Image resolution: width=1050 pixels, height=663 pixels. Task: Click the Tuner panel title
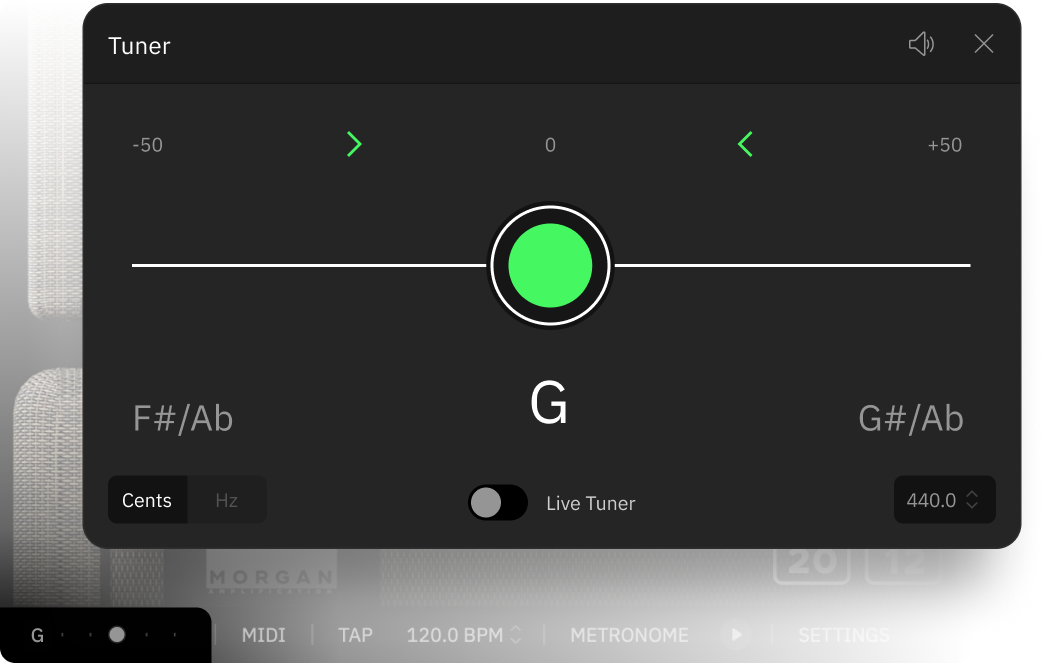tap(139, 46)
